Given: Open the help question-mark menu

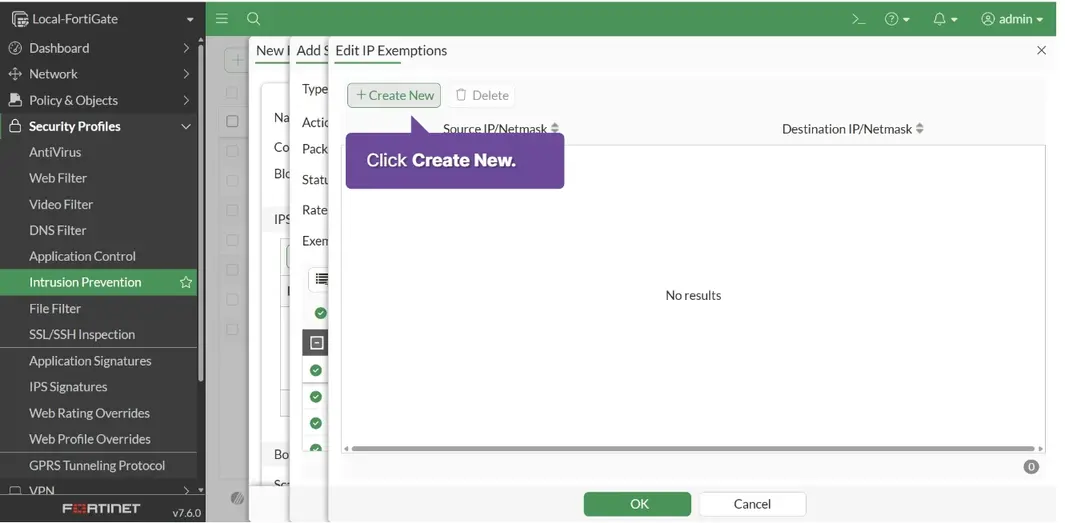Looking at the screenshot, I should [897, 19].
